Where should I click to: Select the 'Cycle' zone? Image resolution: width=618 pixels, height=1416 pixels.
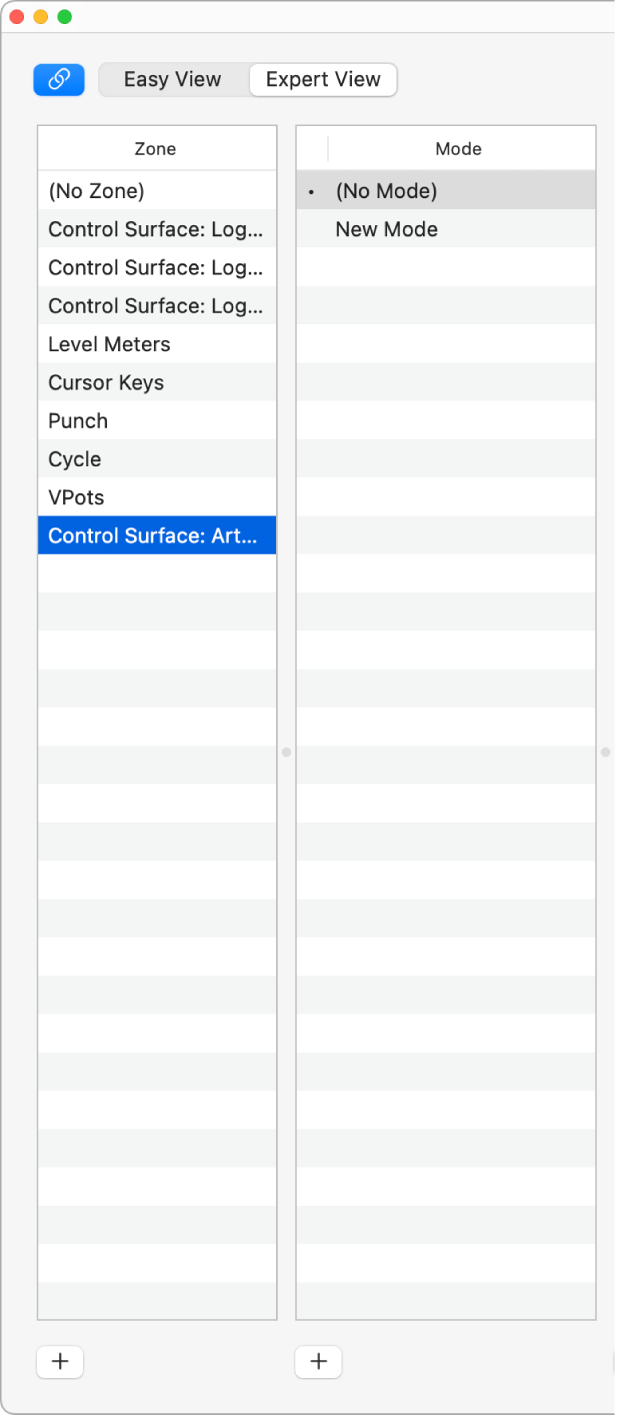(x=75, y=459)
